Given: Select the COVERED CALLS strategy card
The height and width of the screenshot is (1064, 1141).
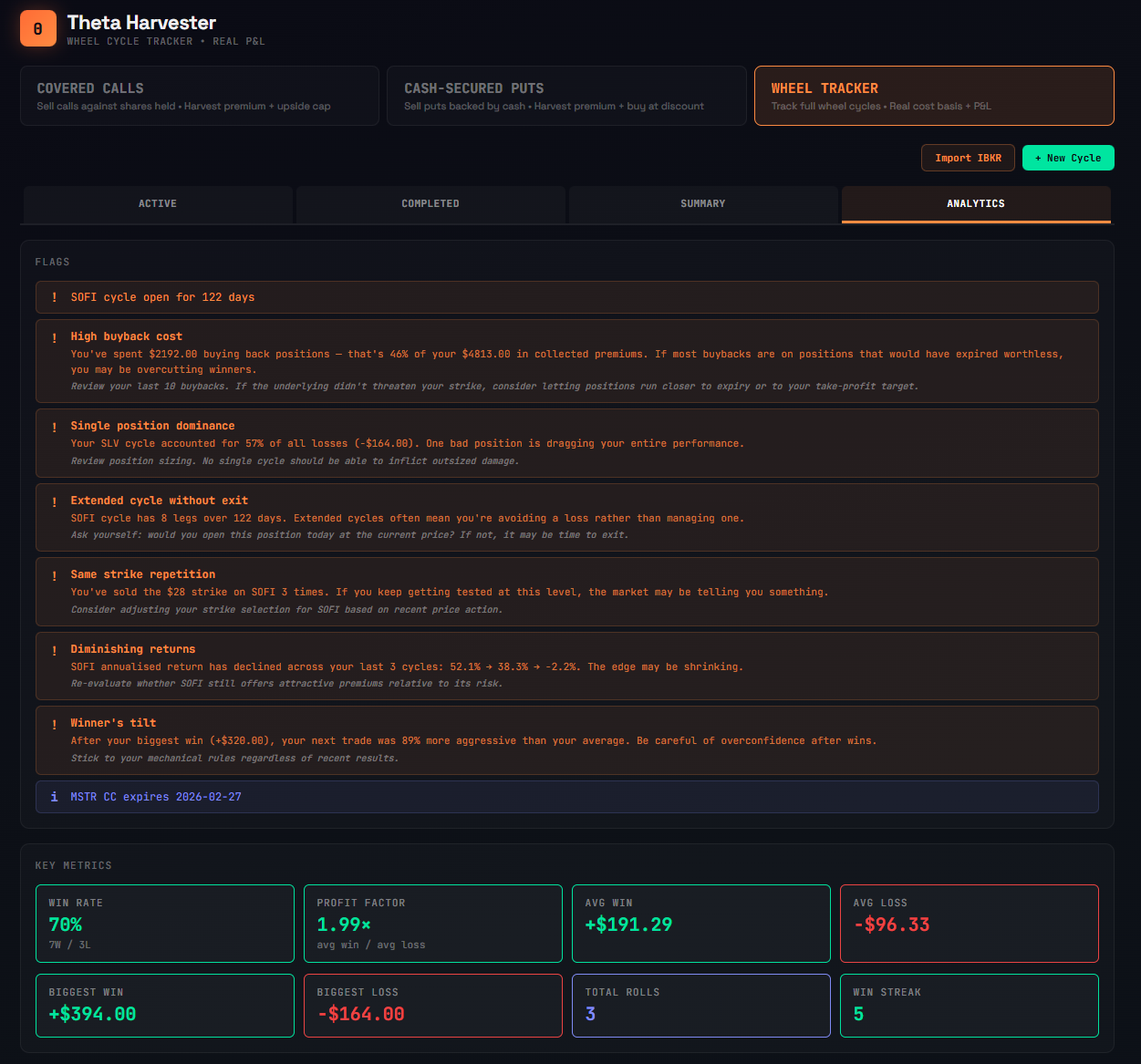Looking at the screenshot, I should 200,95.
